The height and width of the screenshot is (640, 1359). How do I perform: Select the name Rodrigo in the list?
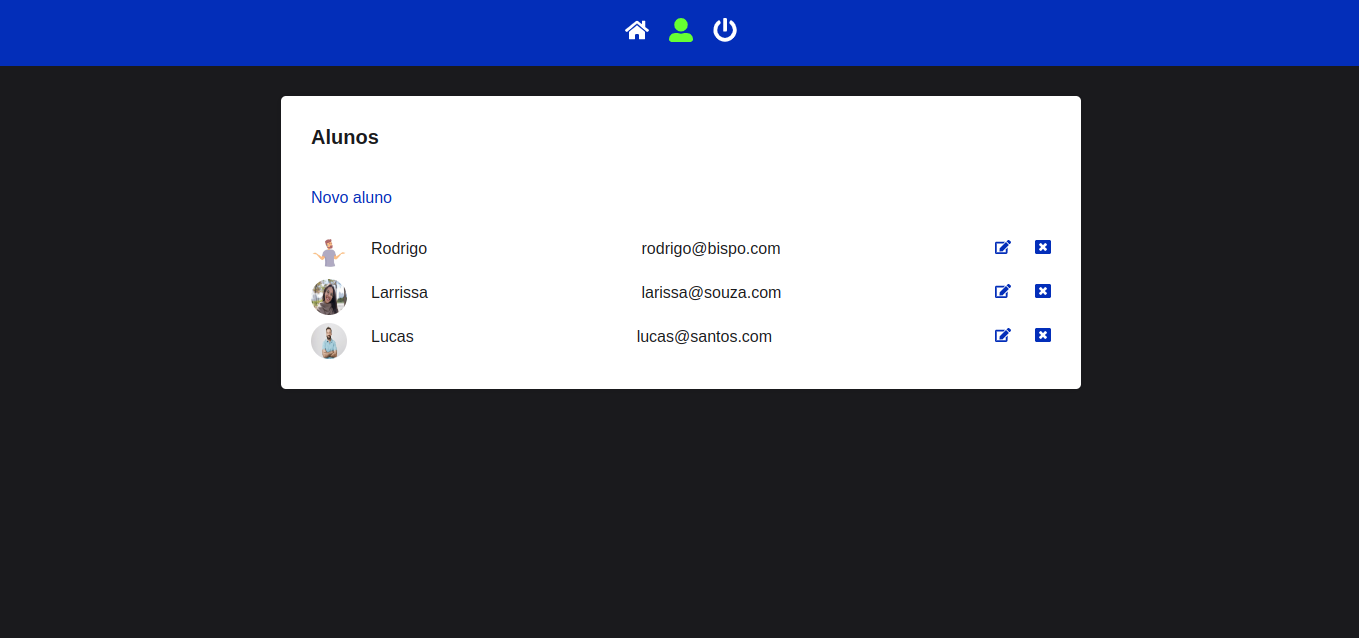[399, 249]
